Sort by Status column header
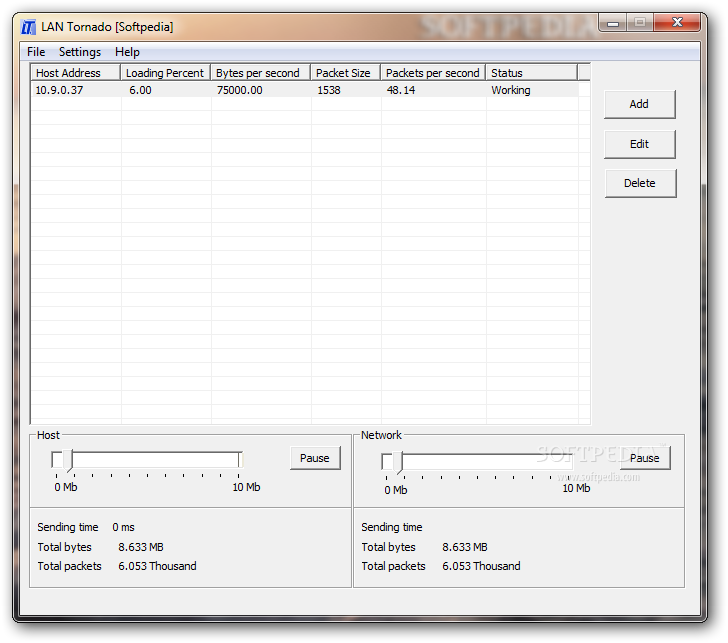 [532, 73]
